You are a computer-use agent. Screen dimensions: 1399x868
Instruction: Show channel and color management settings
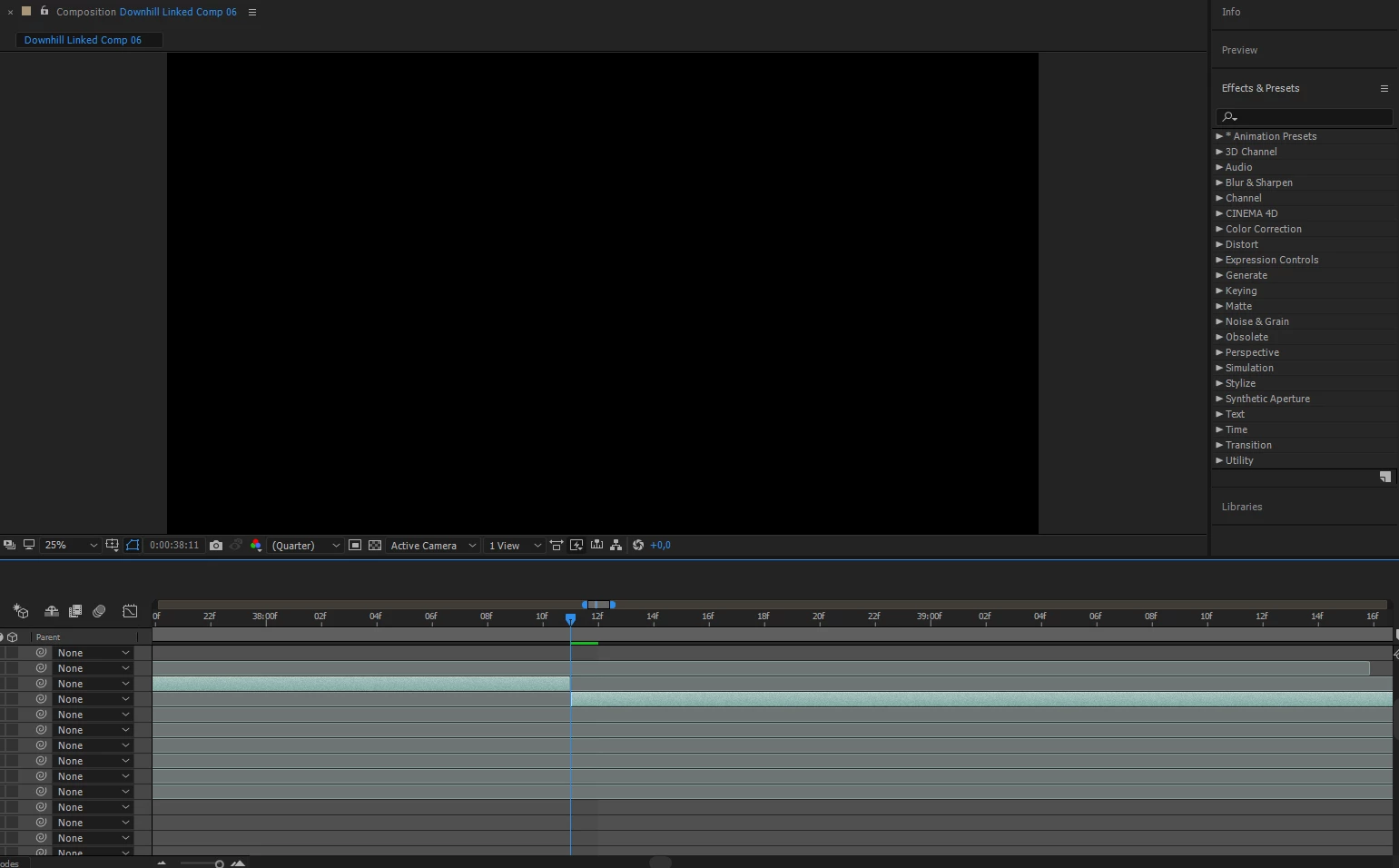point(256,545)
